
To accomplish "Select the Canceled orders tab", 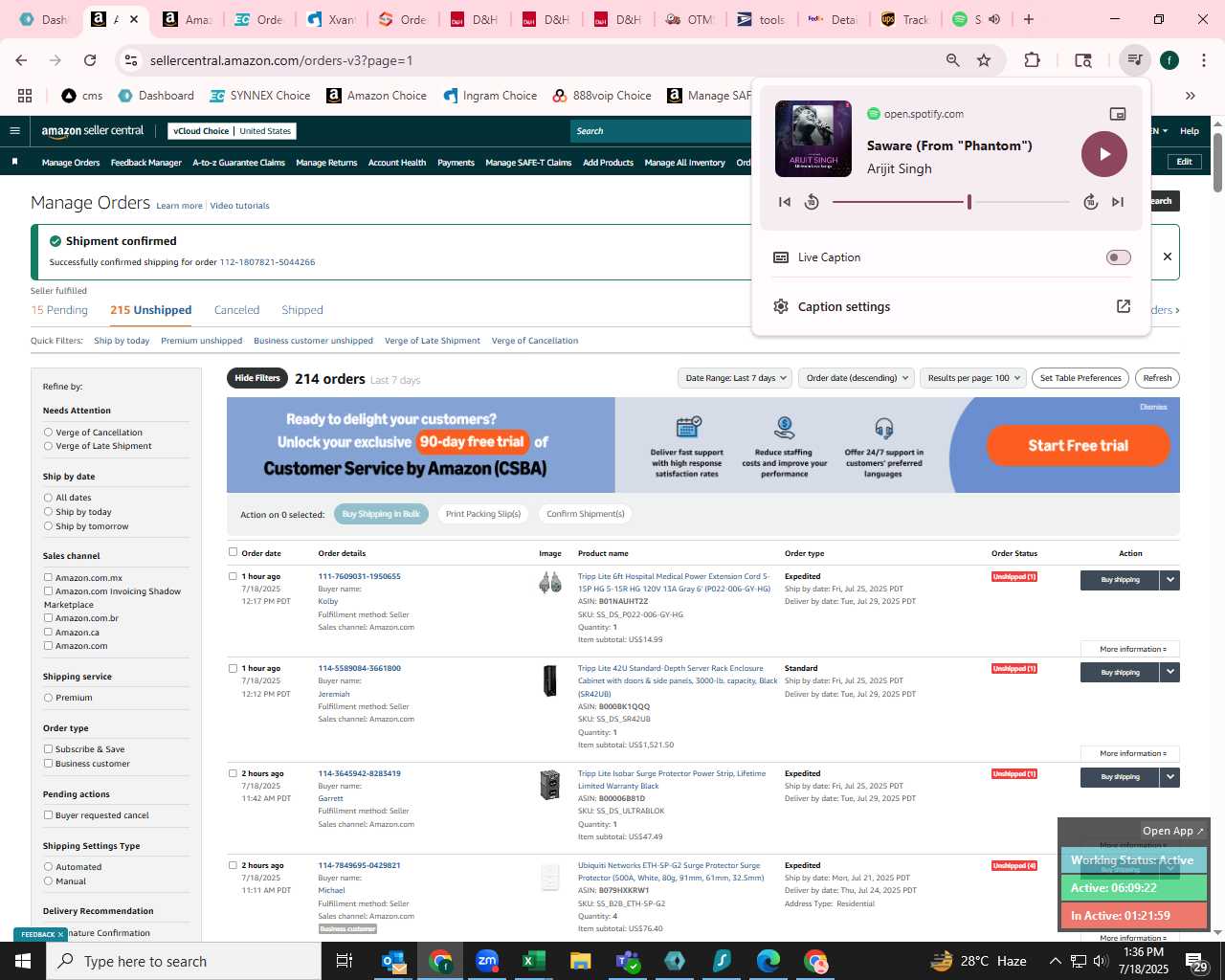I will 236,310.
